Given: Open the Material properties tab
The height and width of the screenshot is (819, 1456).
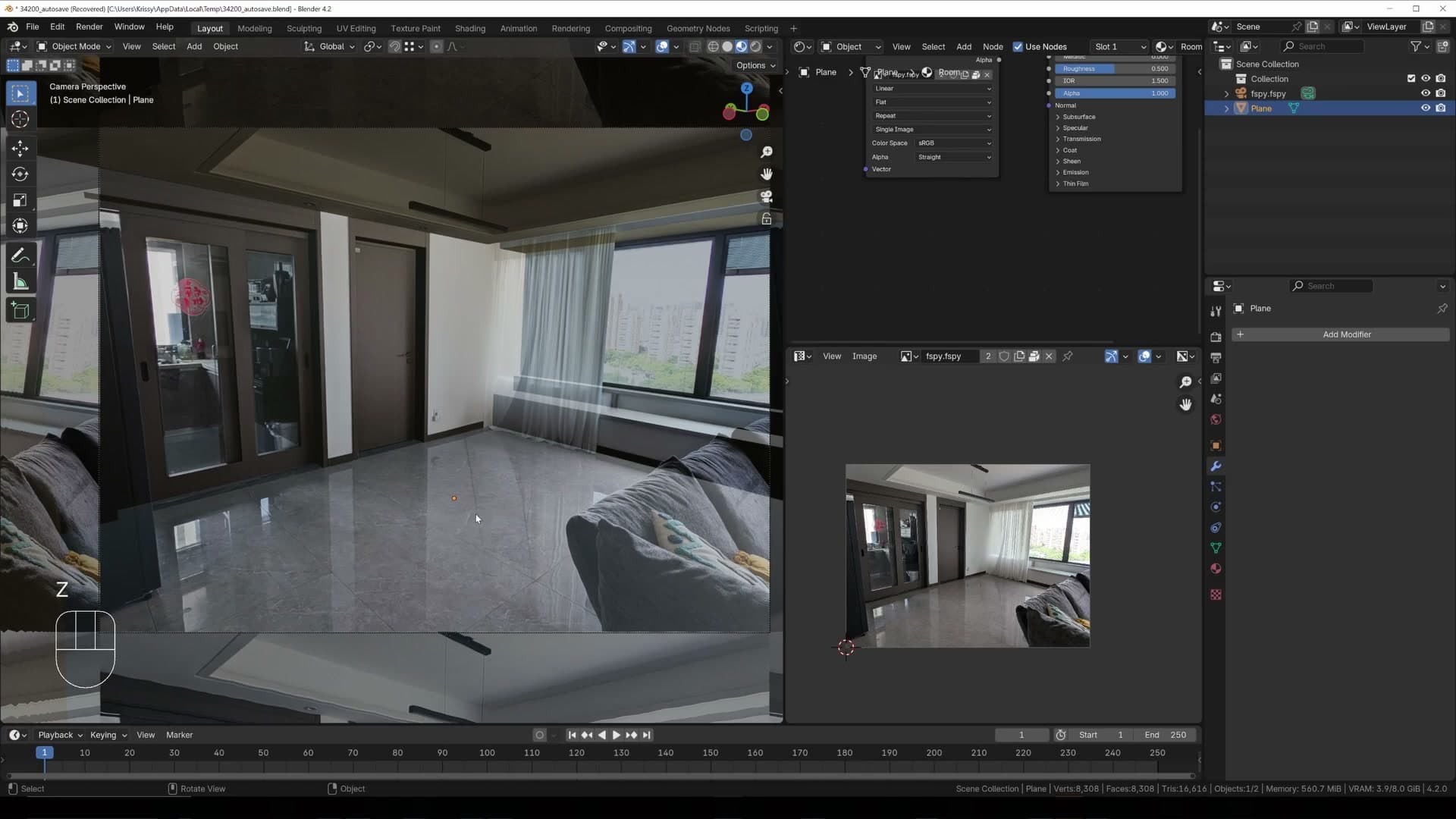Looking at the screenshot, I should 1216,569.
